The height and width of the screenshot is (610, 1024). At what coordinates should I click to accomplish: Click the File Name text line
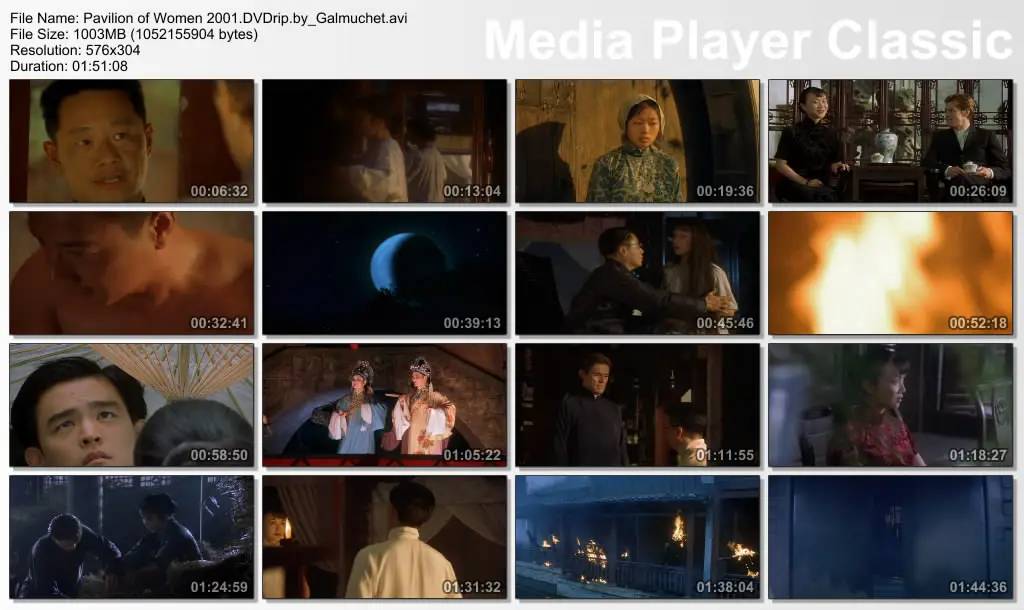[x=209, y=18]
